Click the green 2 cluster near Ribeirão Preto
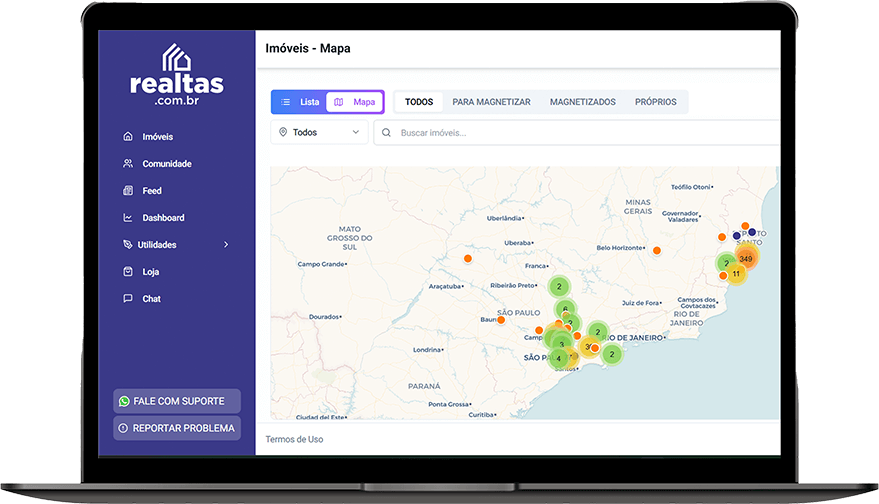This screenshot has height=504, width=879. coord(559,286)
